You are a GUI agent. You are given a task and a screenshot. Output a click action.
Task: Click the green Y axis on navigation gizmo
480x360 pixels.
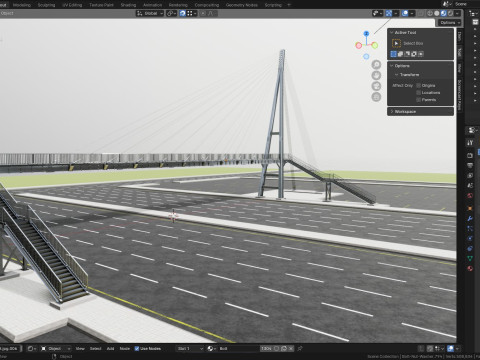375,45
